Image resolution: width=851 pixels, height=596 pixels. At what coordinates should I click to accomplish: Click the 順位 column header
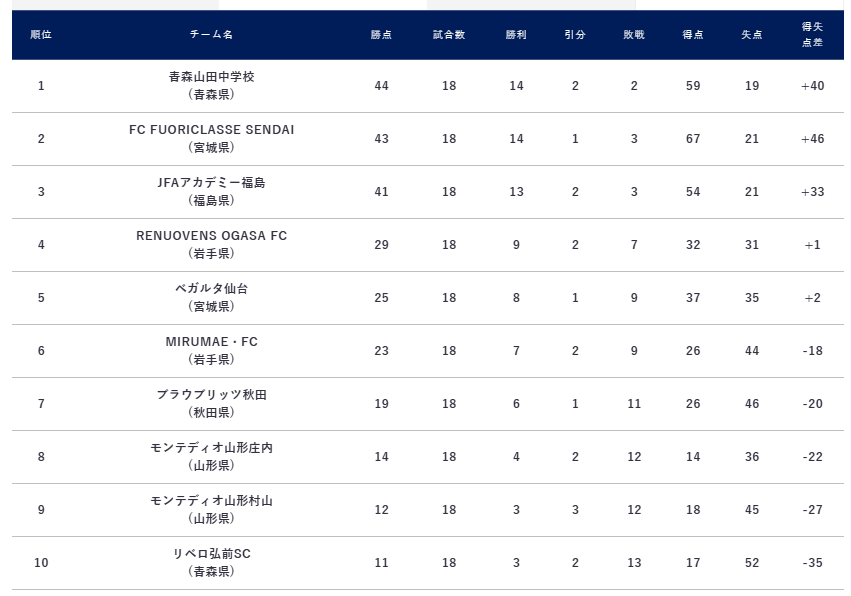click(x=41, y=35)
